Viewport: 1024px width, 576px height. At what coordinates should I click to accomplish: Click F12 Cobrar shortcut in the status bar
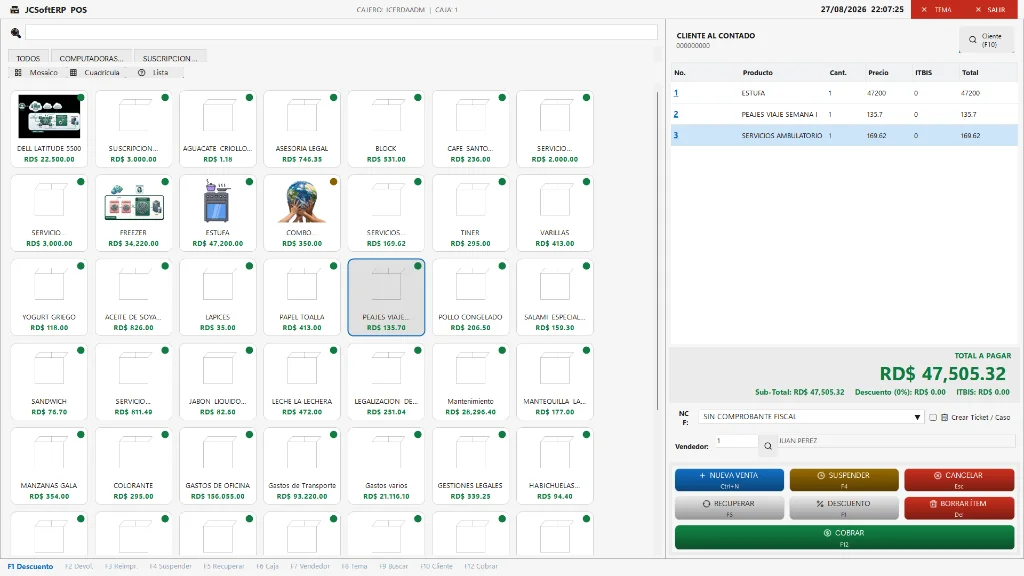click(x=481, y=566)
